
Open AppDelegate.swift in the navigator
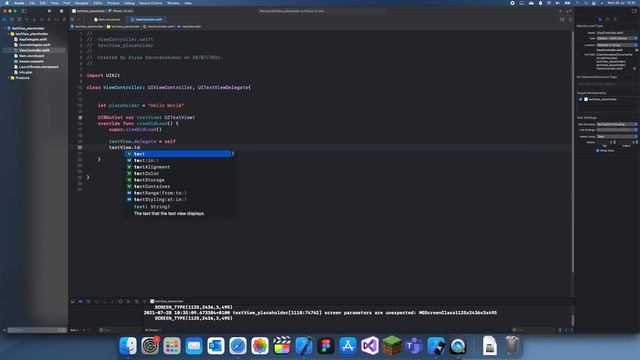[33, 39]
